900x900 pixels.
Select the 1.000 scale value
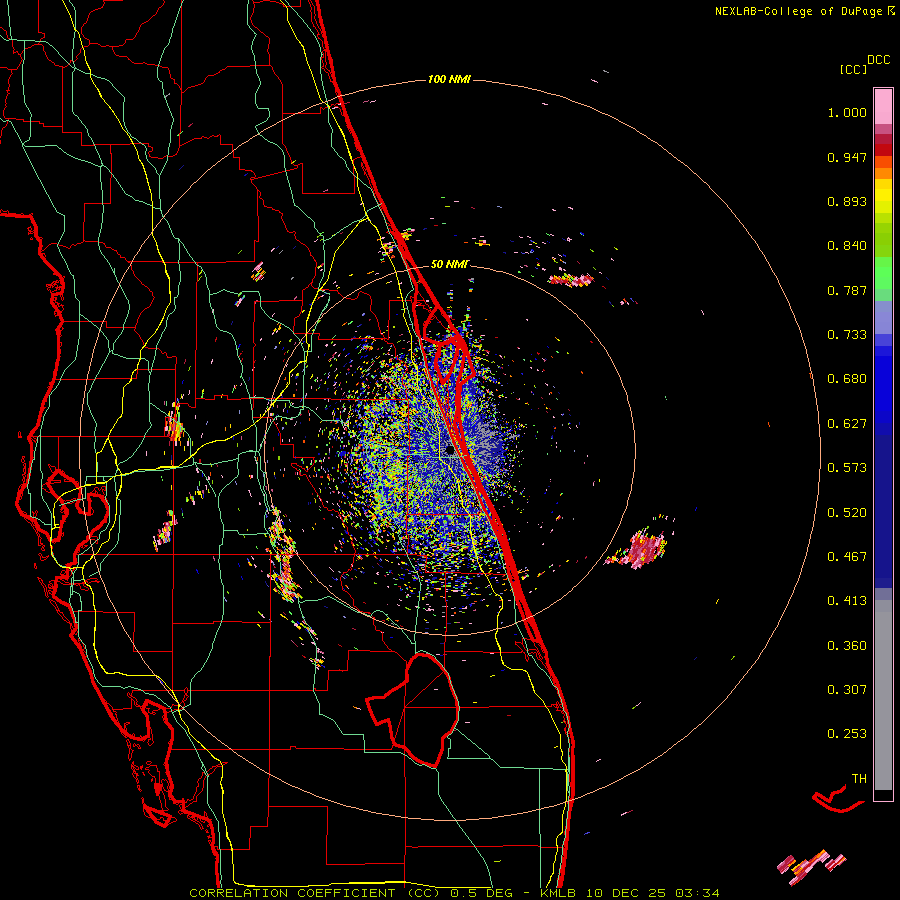point(847,112)
